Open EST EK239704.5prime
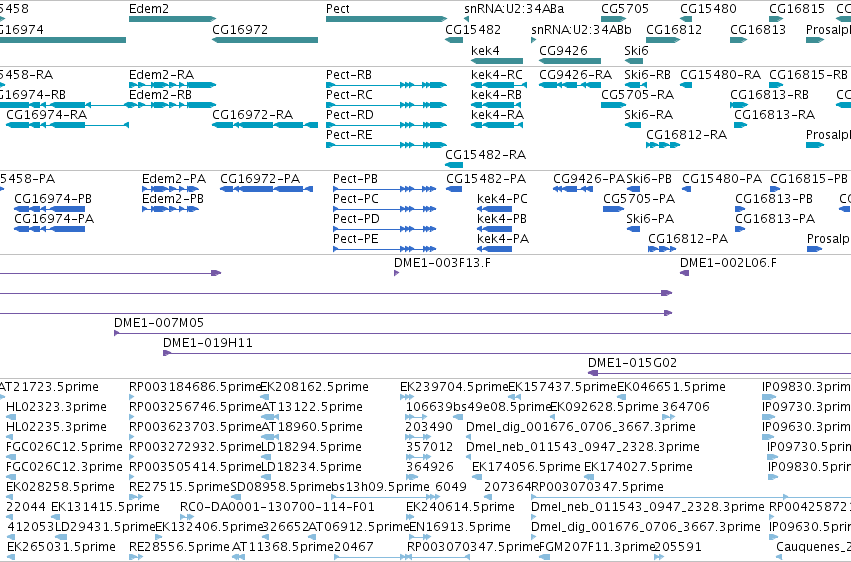851x562 pixels. pyautogui.click(x=454, y=387)
